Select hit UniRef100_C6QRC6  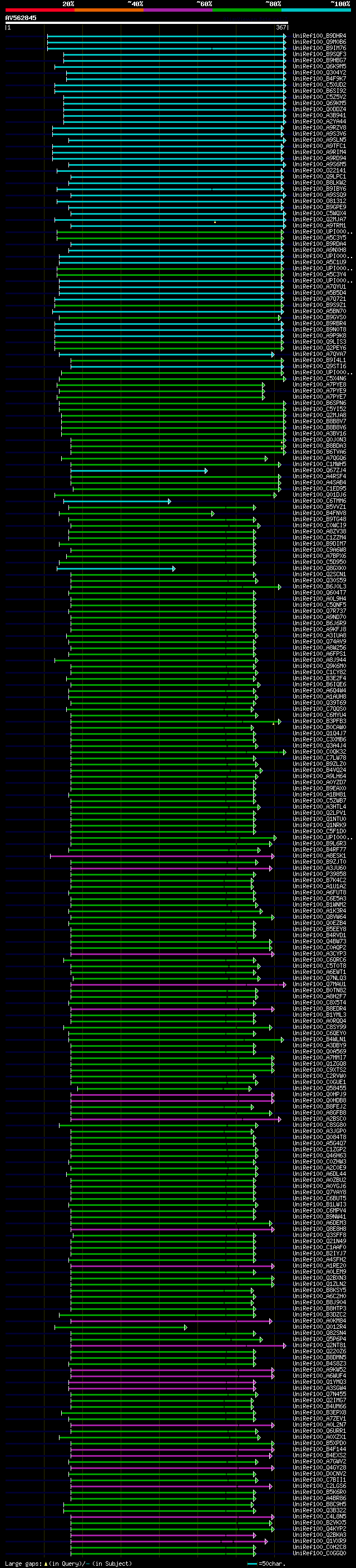click(x=319, y=960)
